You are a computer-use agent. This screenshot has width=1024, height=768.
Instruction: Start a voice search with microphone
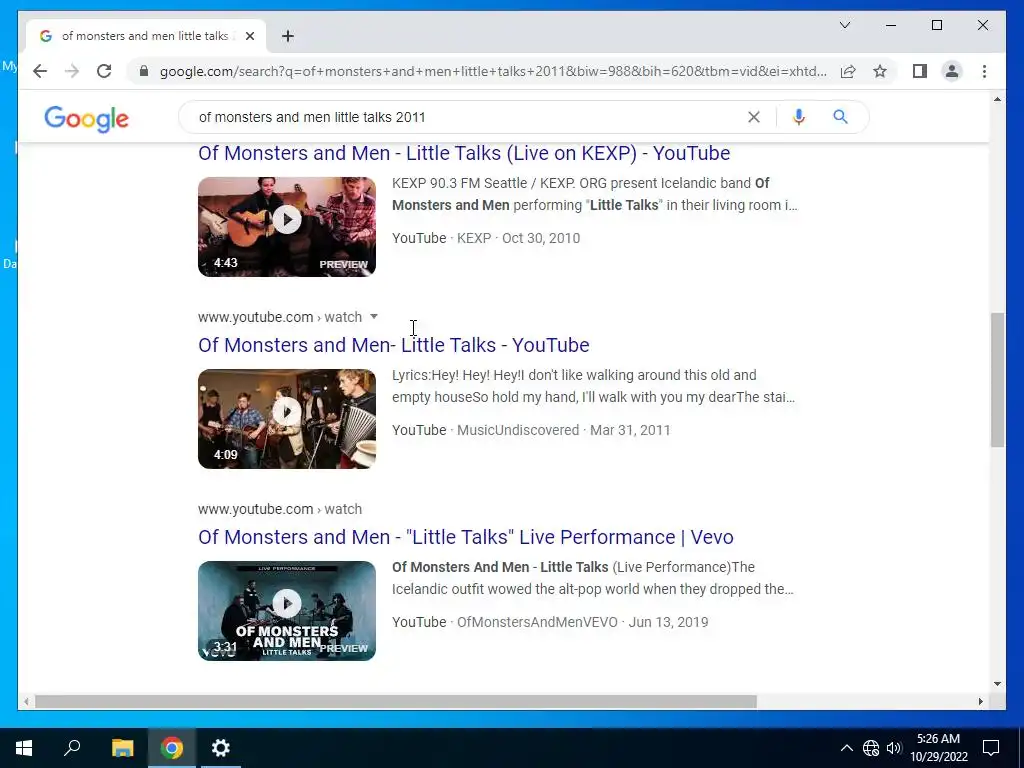pos(798,117)
